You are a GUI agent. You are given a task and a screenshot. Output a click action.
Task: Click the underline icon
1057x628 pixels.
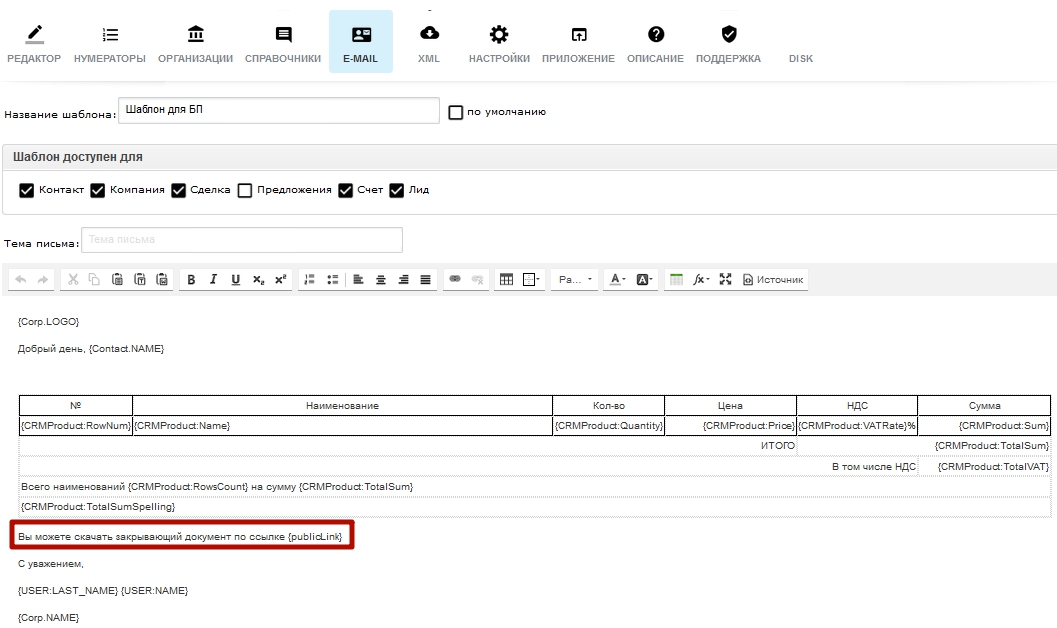(235, 280)
